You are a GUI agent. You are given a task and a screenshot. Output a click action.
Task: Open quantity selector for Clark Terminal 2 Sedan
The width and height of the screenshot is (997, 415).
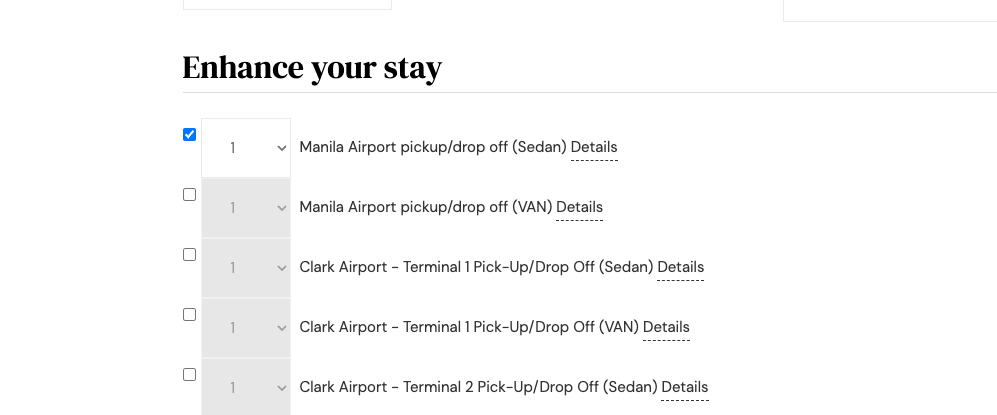(x=246, y=388)
